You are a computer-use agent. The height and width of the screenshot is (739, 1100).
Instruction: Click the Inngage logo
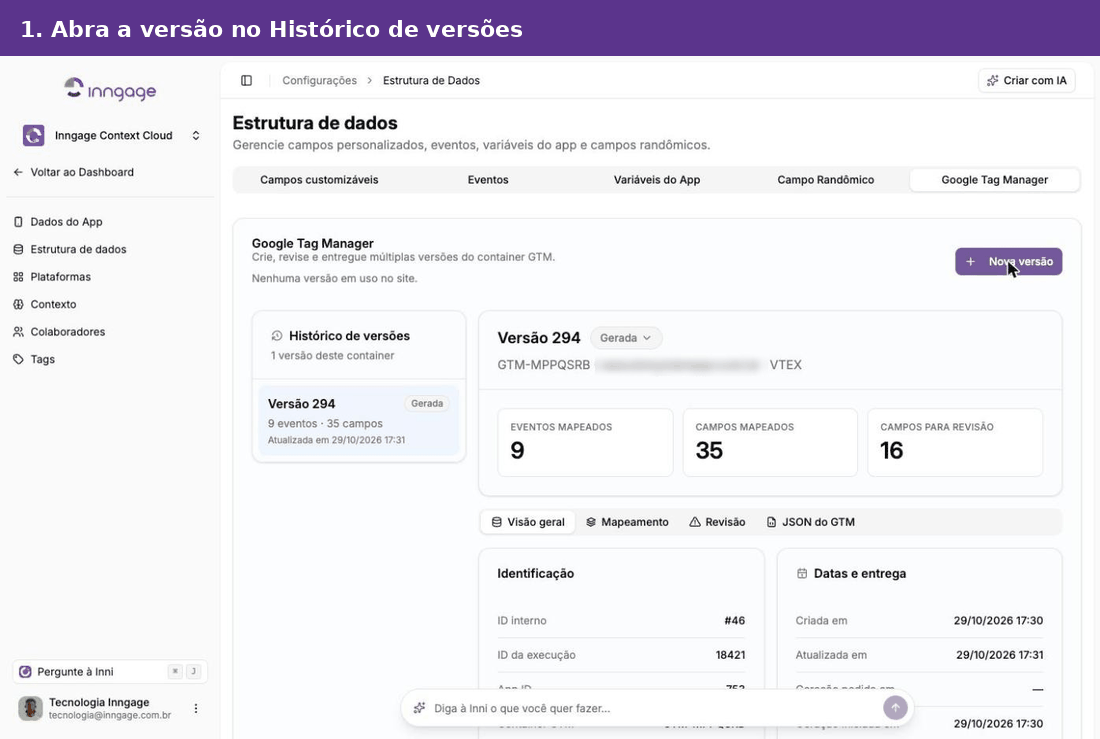point(110,90)
